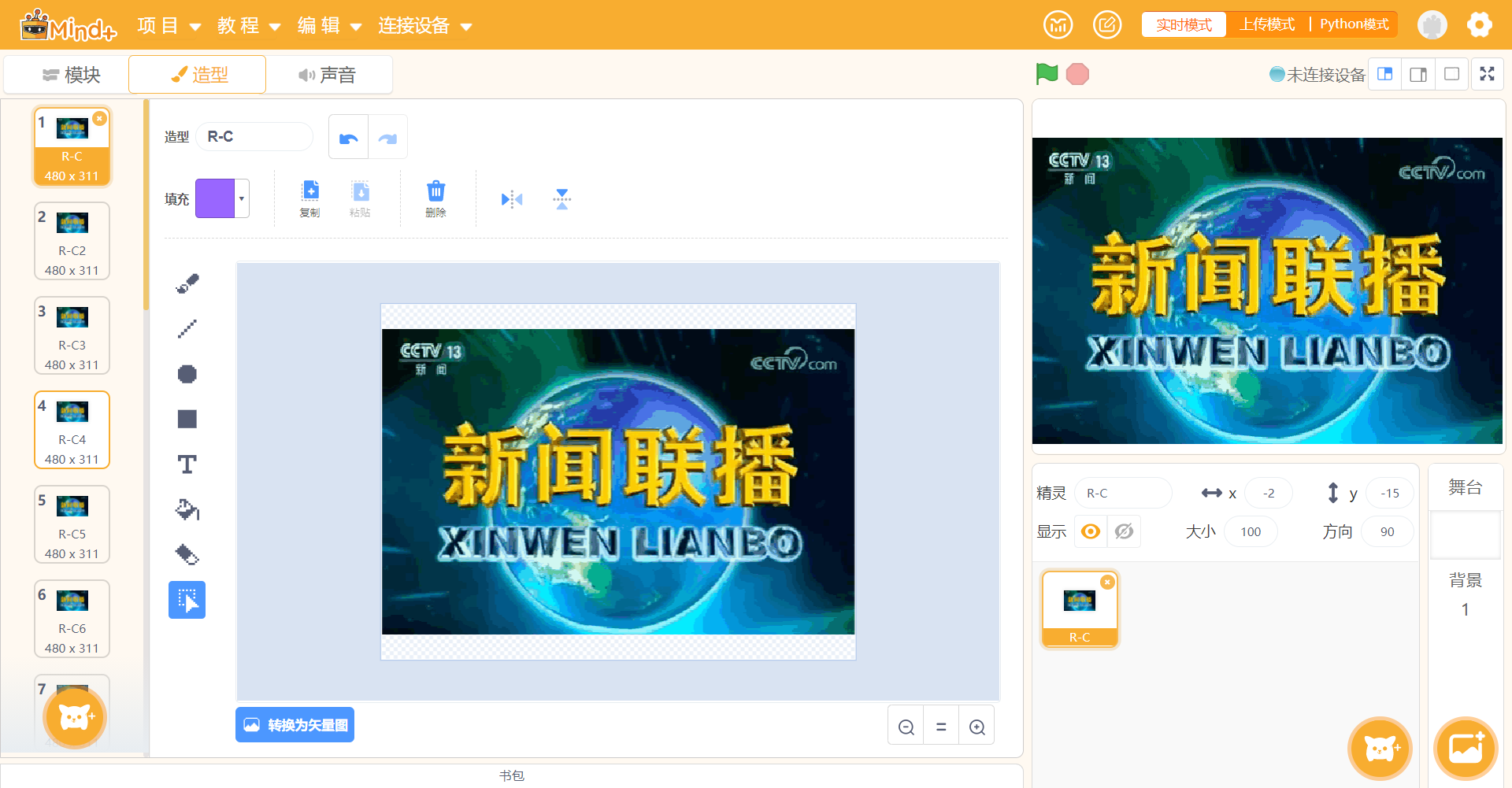
Task: Switch to 上传模式 mode
Action: pyautogui.click(x=1267, y=24)
